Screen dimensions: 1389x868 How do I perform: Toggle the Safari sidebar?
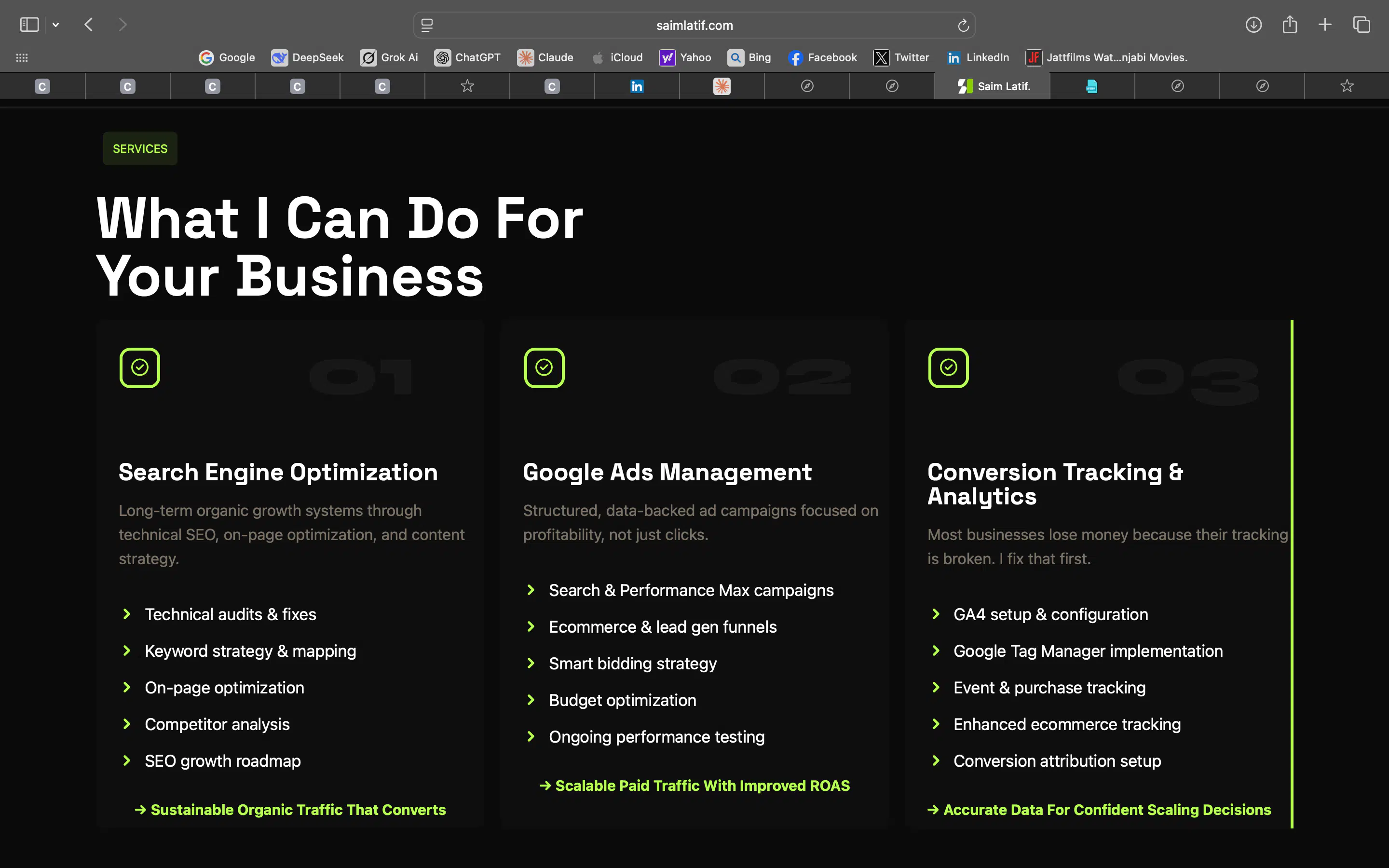(29, 25)
